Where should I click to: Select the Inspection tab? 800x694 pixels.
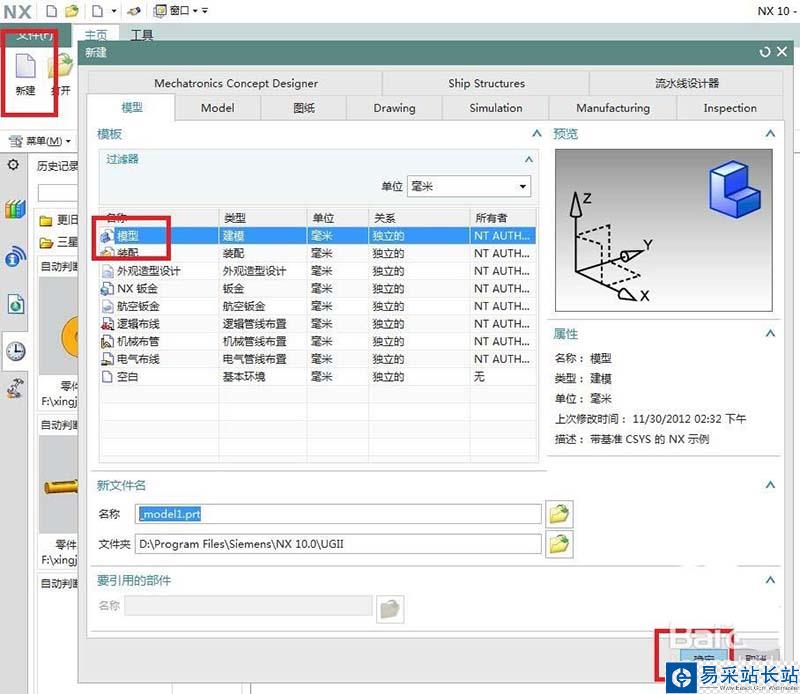pos(730,108)
